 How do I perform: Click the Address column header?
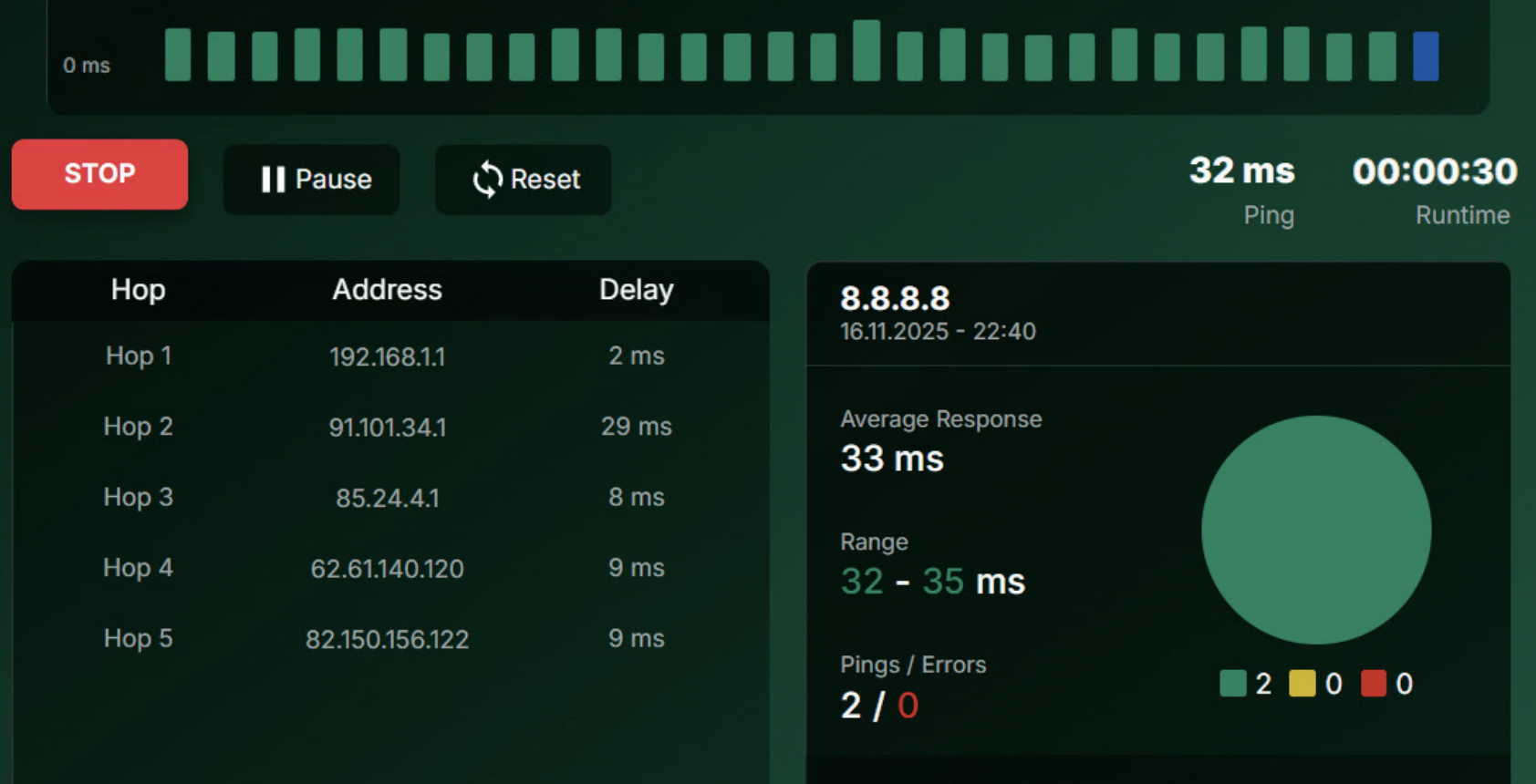[388, 290]
